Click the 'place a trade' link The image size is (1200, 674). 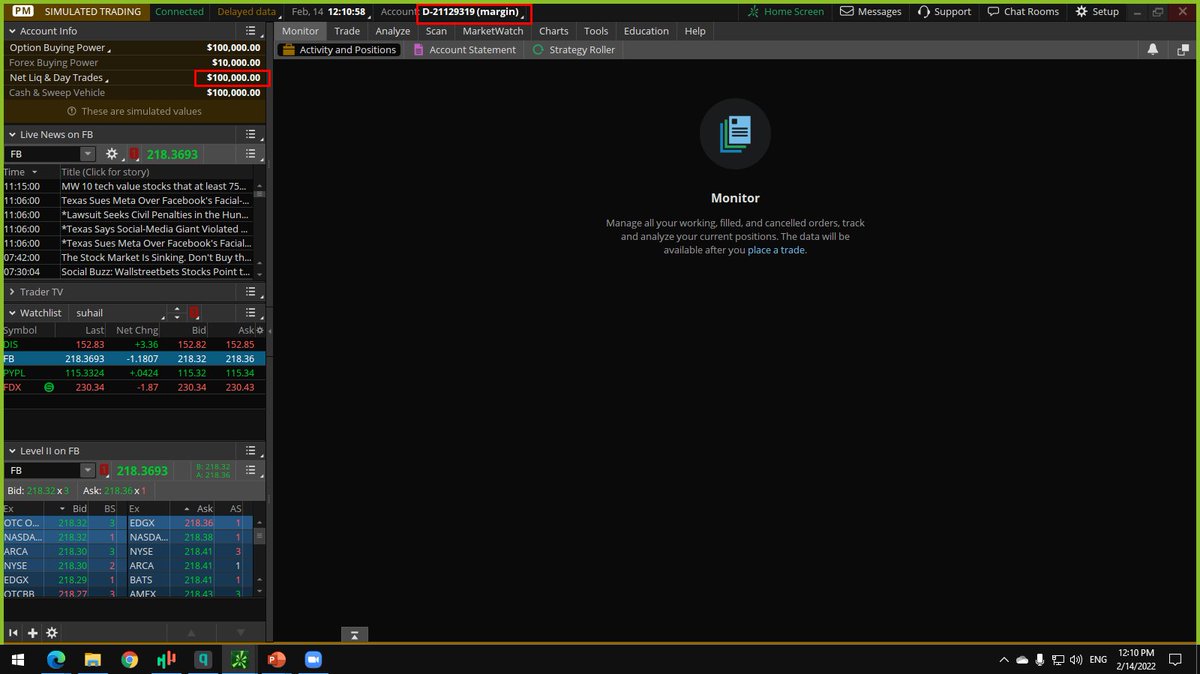(x=776, y=250)
